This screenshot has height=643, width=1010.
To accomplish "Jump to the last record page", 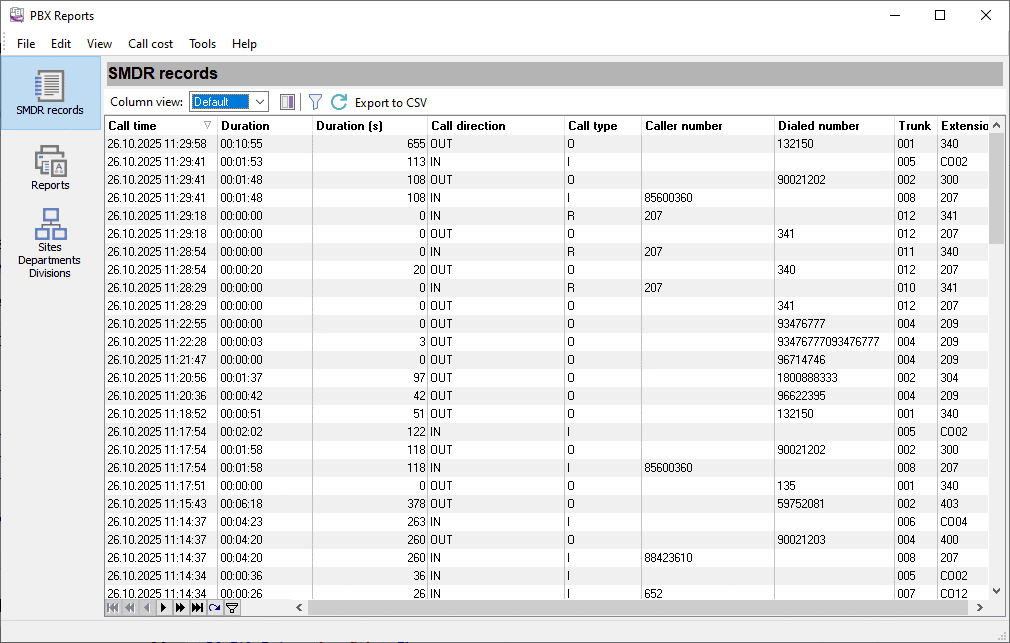I will (195, 607).
